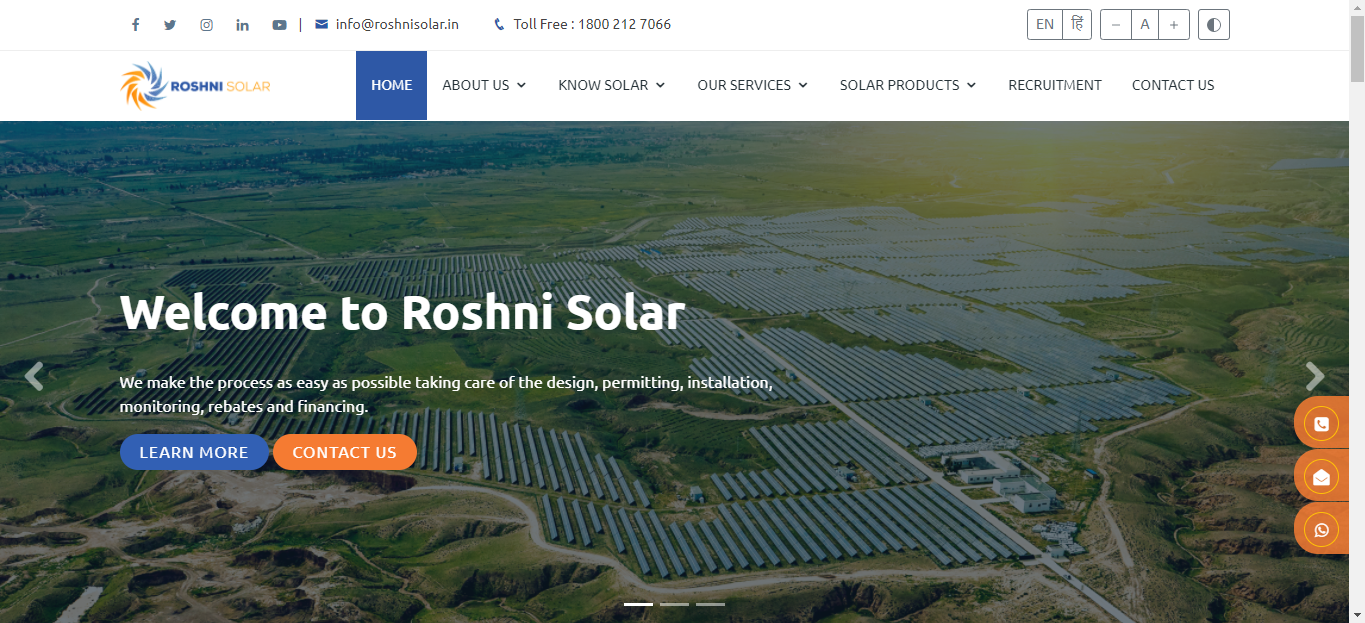Expand the Our Services dropdown menu
Image resolution: width=1365 pixels, height=623 pixels.
point(752,85)
